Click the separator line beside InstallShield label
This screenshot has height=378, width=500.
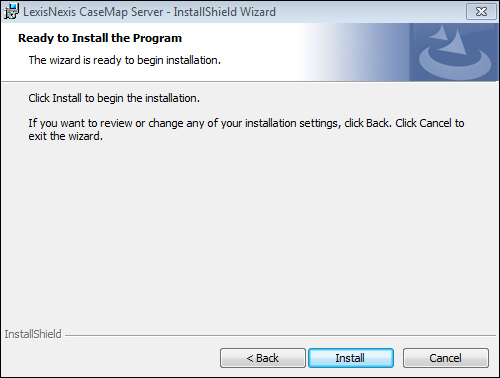280,335
